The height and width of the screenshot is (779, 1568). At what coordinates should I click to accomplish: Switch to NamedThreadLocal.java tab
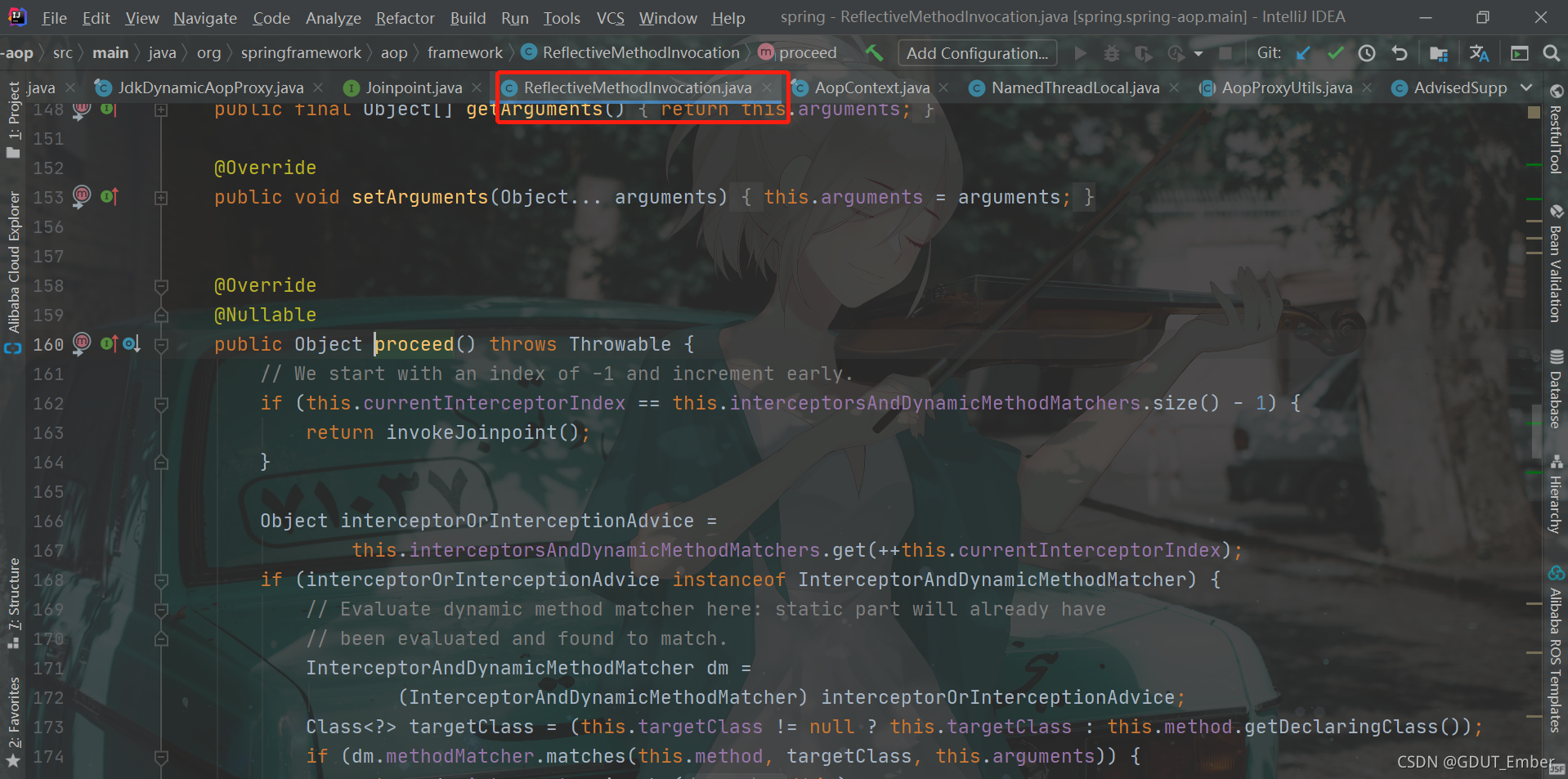1075,87
